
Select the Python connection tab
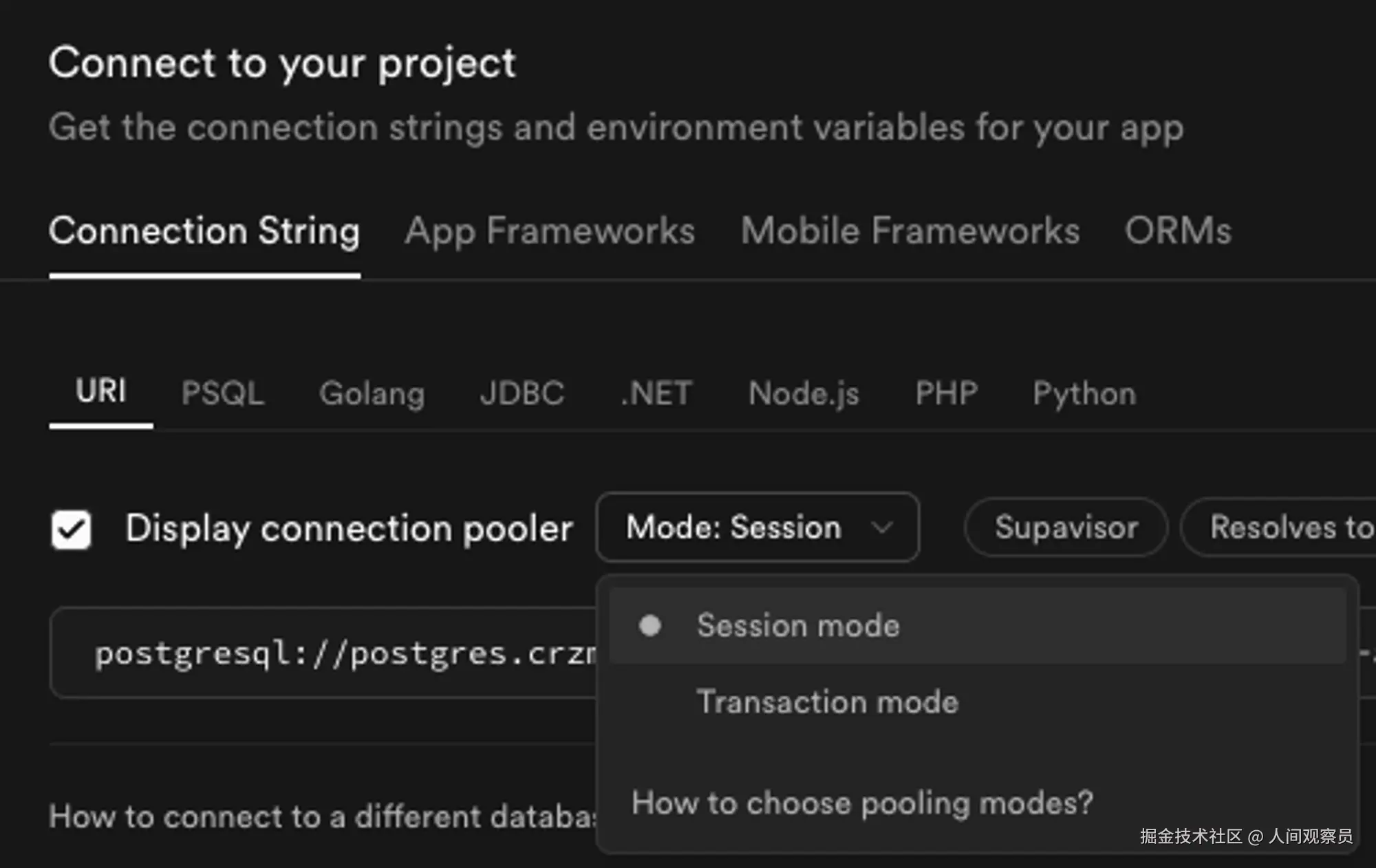click(1084, 393)
